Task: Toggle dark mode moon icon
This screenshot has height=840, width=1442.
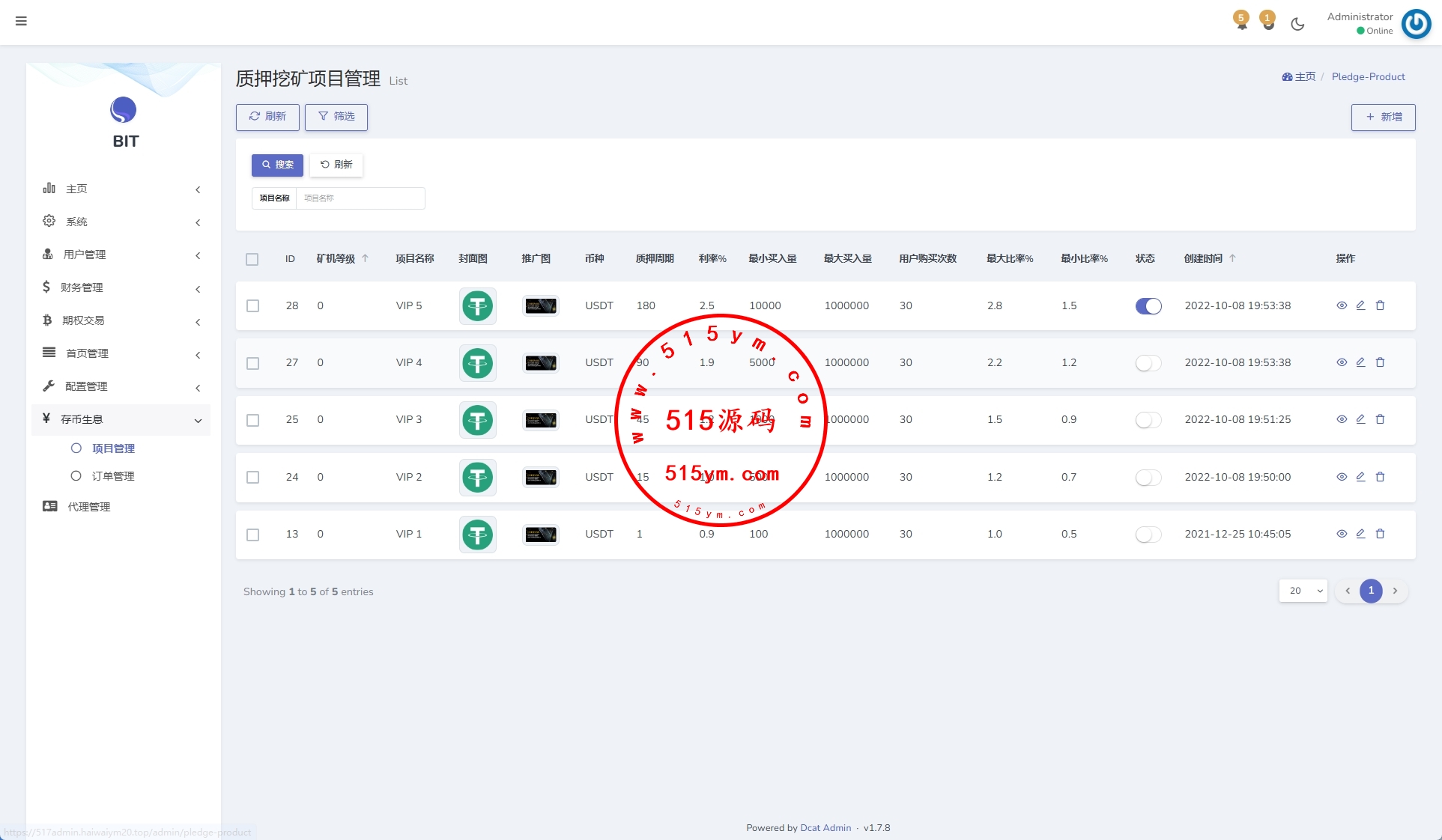Action: pyautogui.click(x=1297, y=24)
